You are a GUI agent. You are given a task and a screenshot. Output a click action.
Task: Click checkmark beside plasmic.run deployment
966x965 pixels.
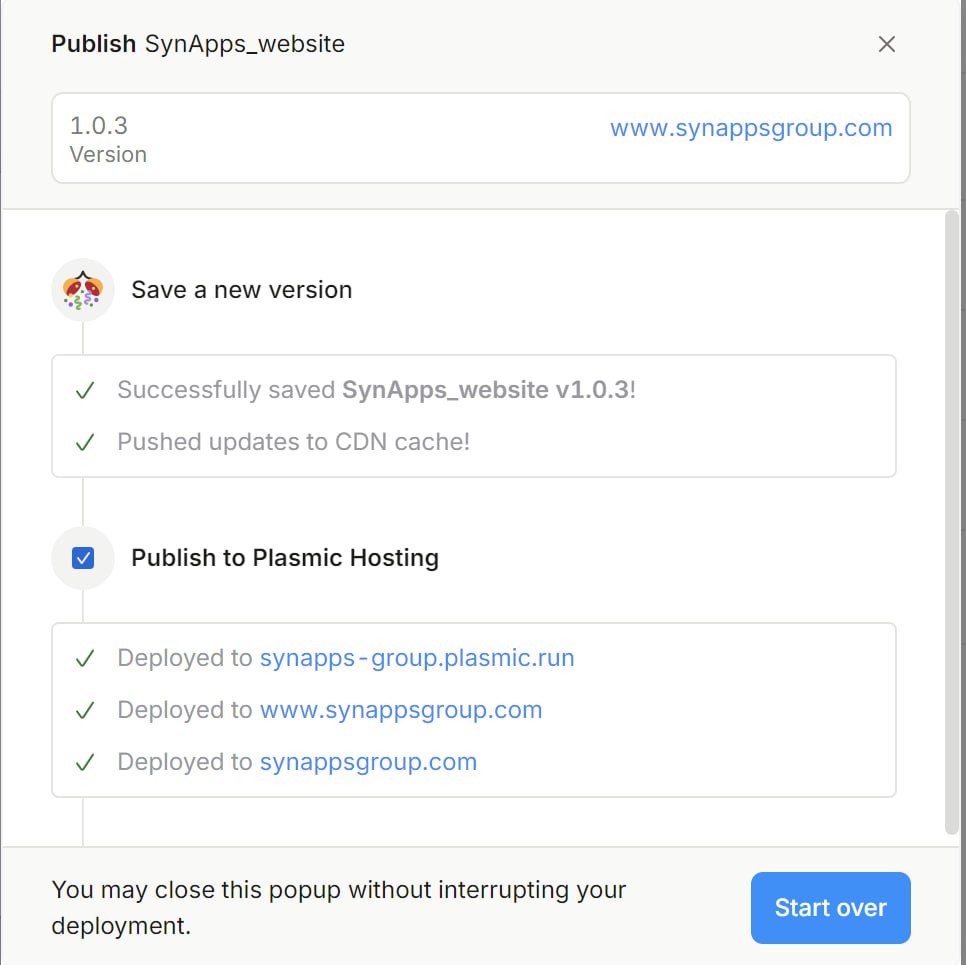point(85,658)
